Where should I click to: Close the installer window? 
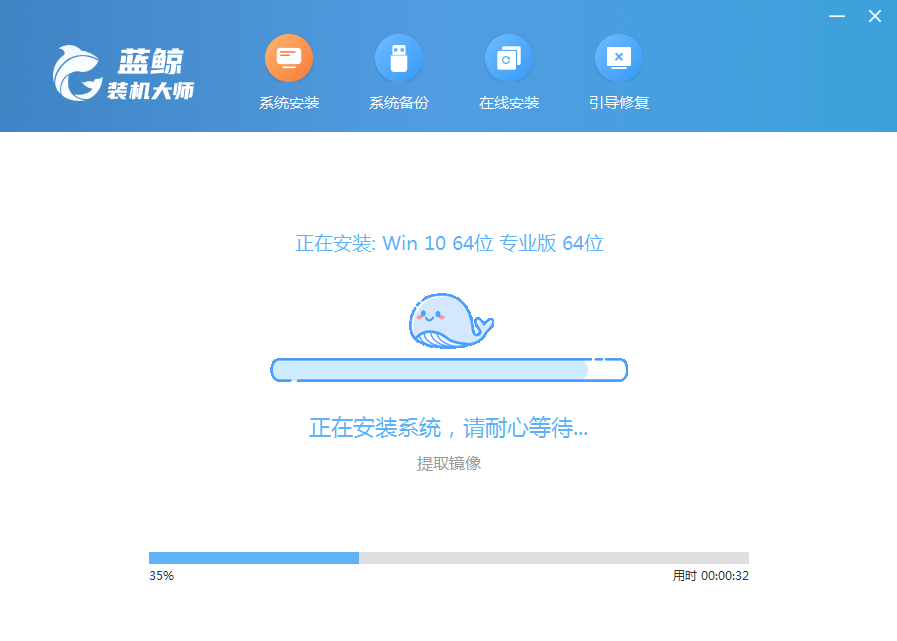875,16
